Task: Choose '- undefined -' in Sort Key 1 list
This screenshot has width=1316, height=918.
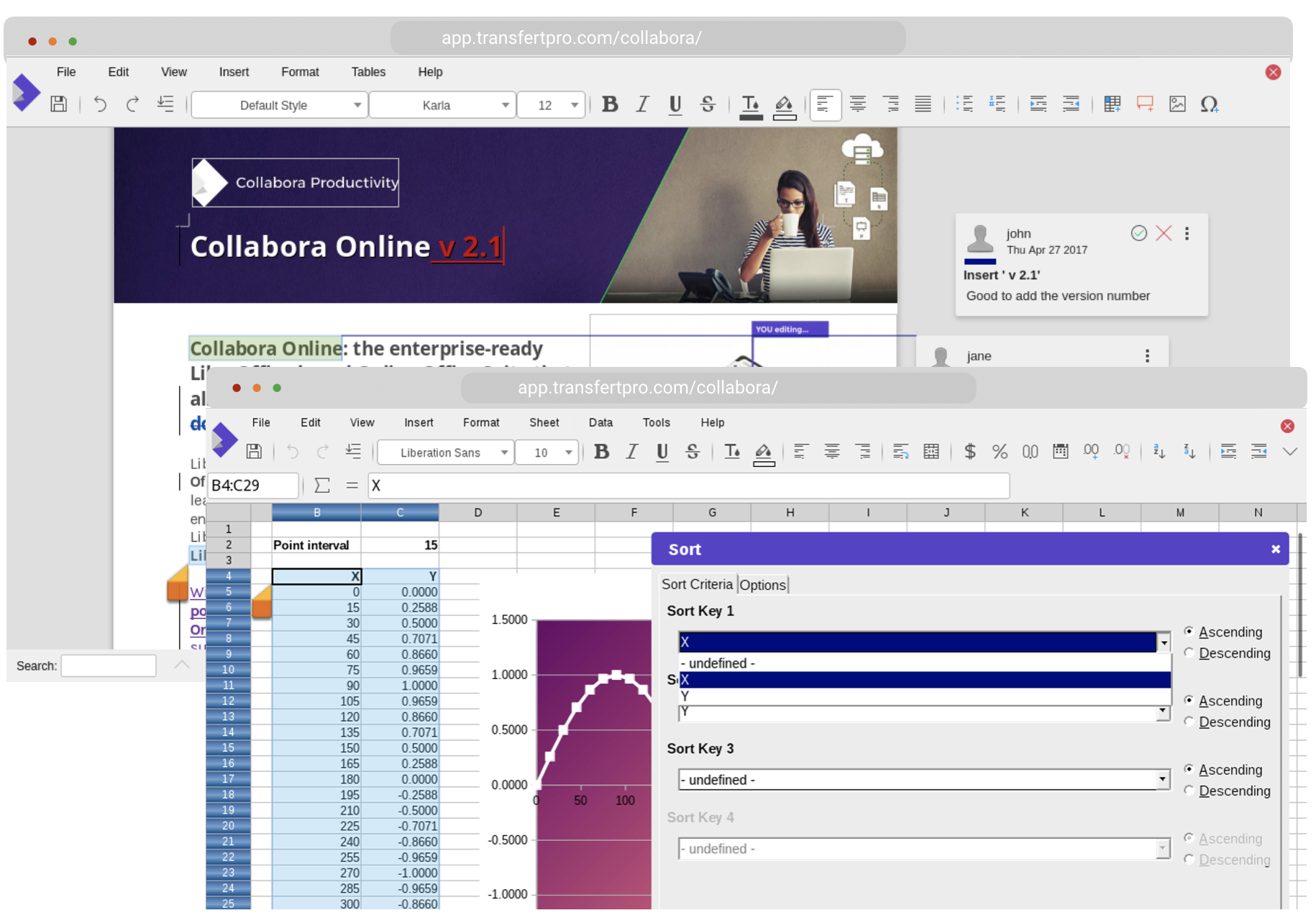Action: tap(925, 663)
